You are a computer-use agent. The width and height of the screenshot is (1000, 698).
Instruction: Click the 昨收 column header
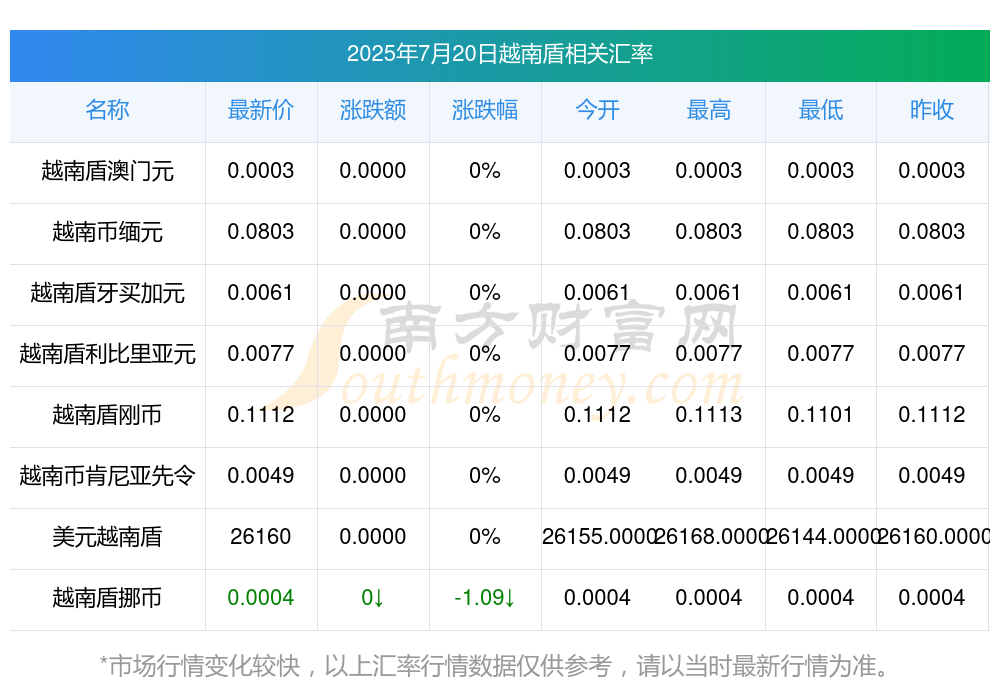tap(932, 110)
